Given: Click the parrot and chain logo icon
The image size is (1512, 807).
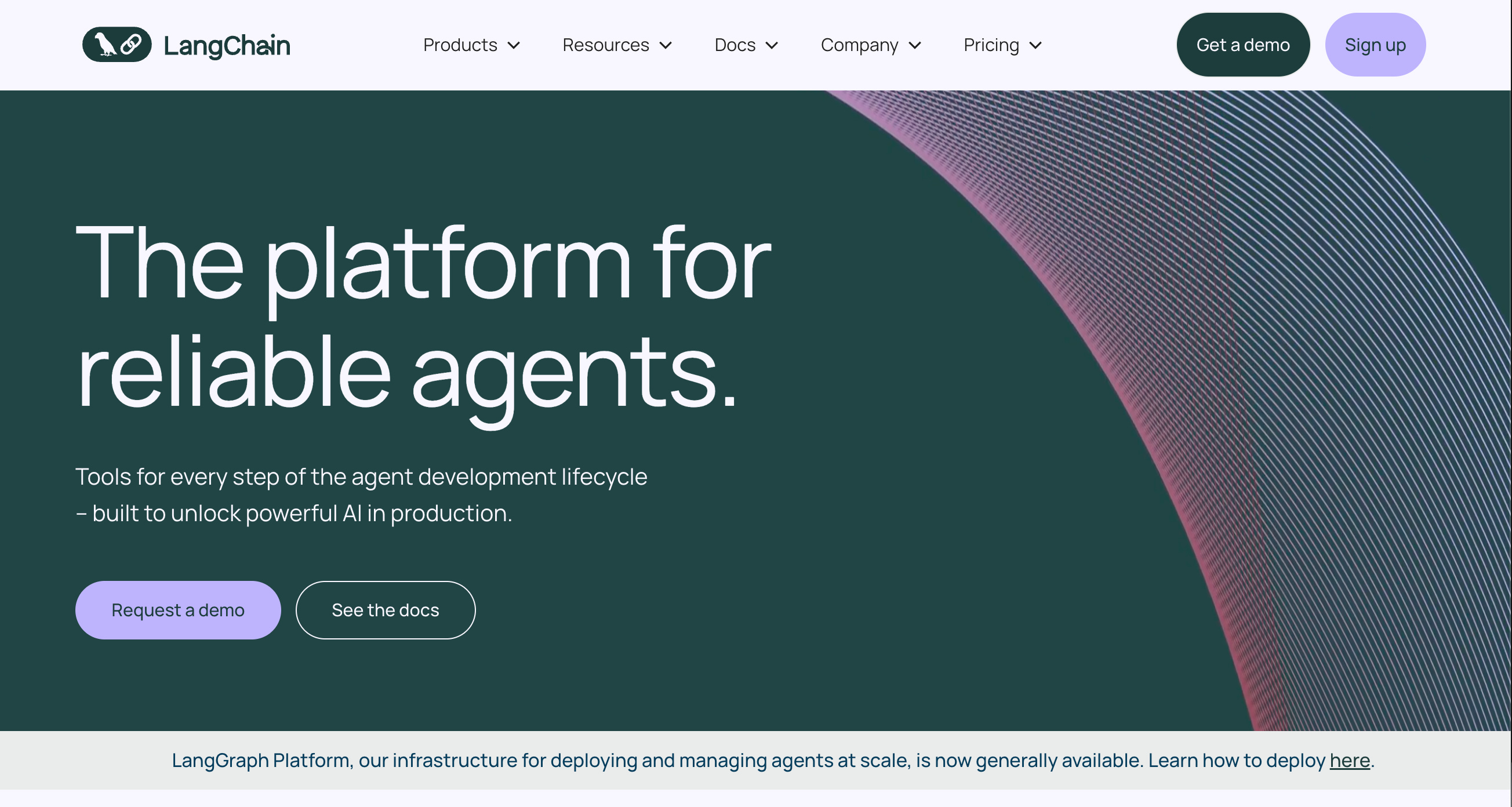Looking at the screenshot, I should (117, 45).
